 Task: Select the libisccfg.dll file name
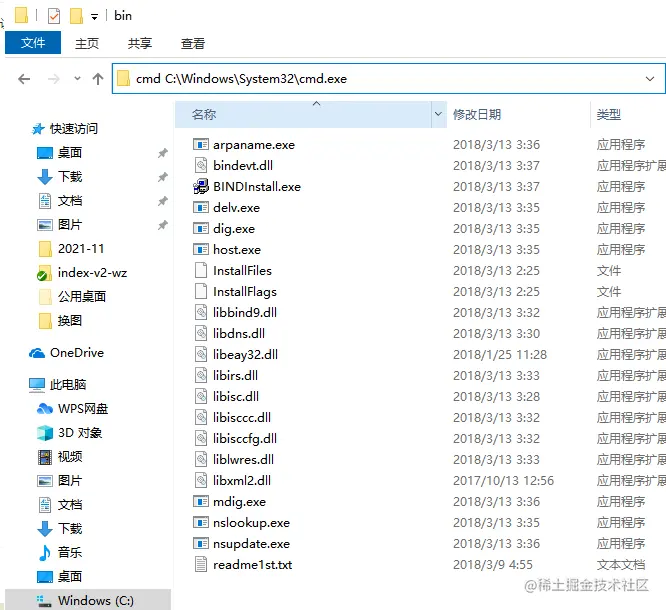pos(245,438)
